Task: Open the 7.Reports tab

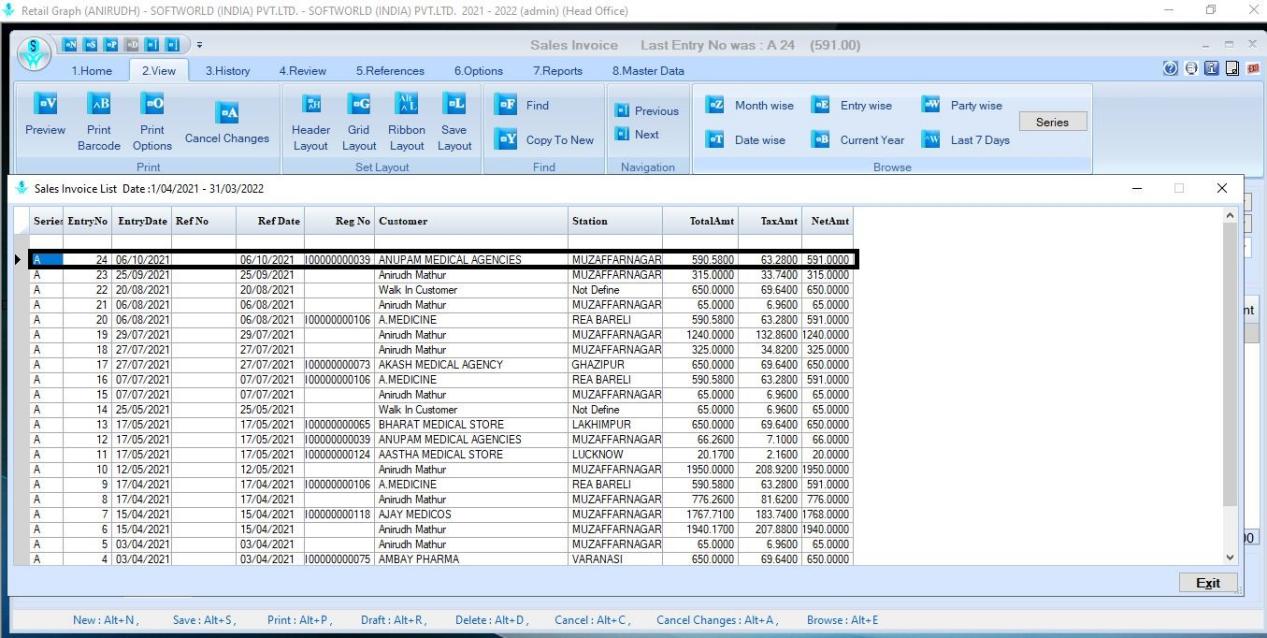Action: coord(557,71)
